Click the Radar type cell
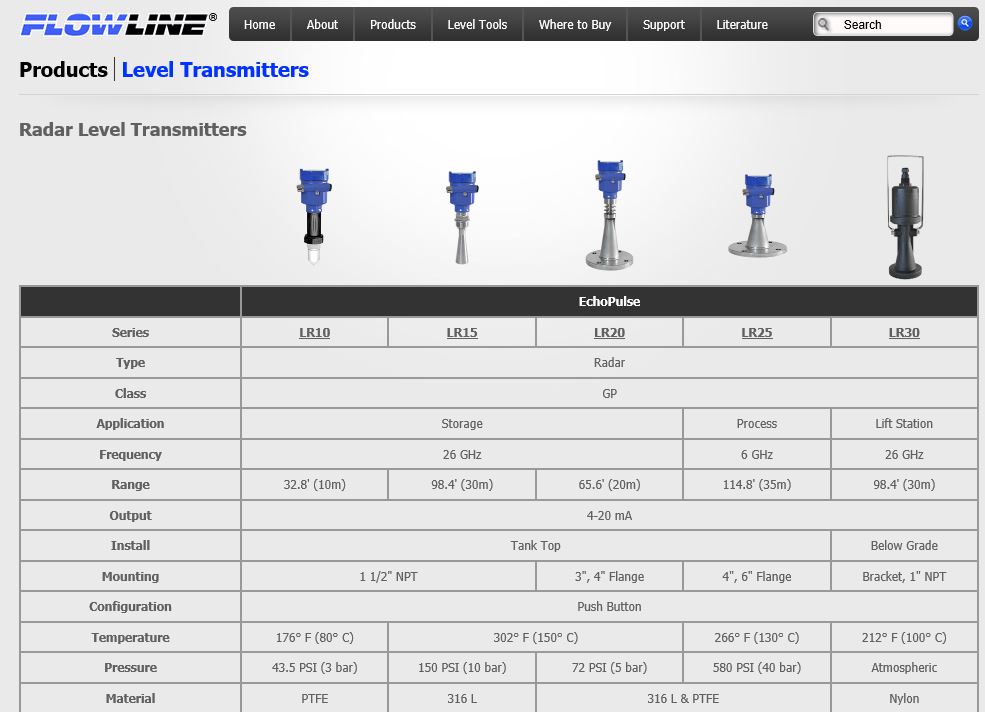This screenshot has width=985, height=712. click(609, 363)
